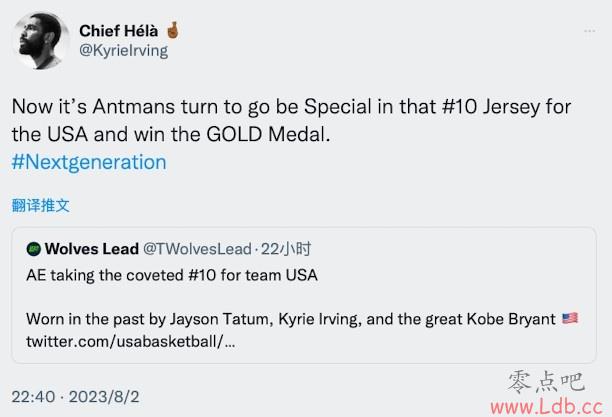This screenshot has width=612, height=417.
Task: Open Chief Hélà's profile avatar photo
Action: tap(40, 41)
